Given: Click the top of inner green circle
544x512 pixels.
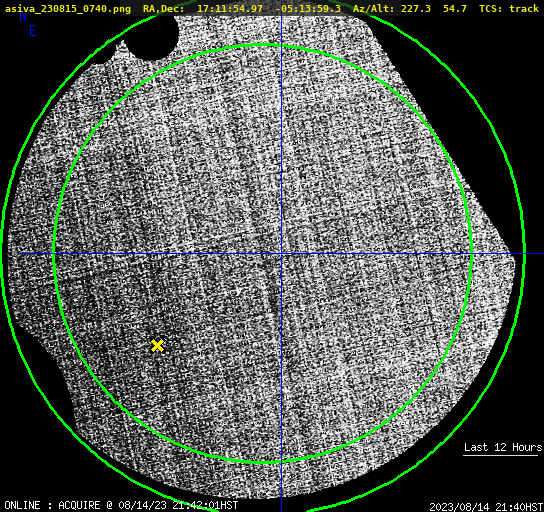Looking at the screenshot, I should [263, 45].
